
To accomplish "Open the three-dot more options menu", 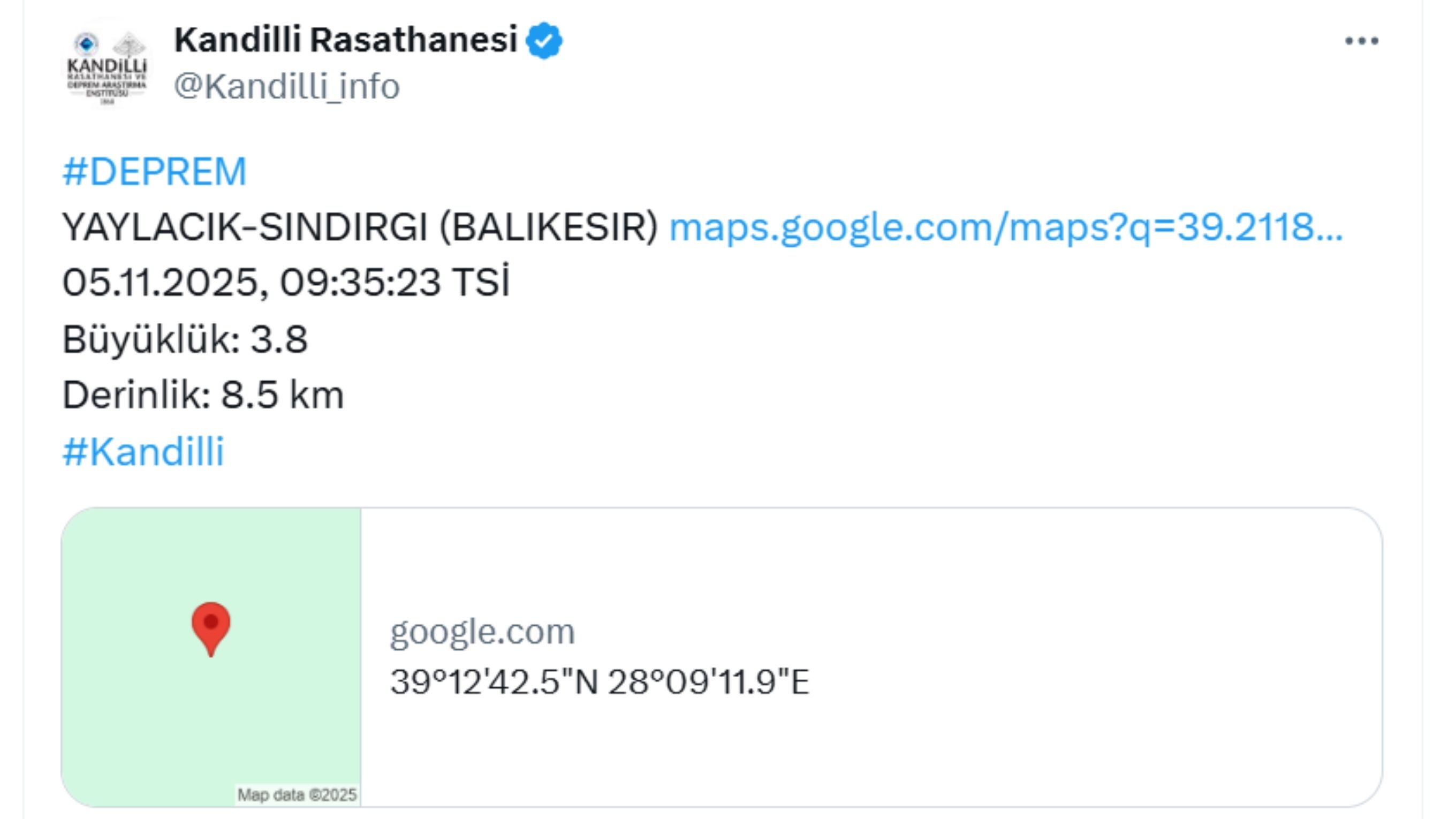I will (x=1362, y=41).
